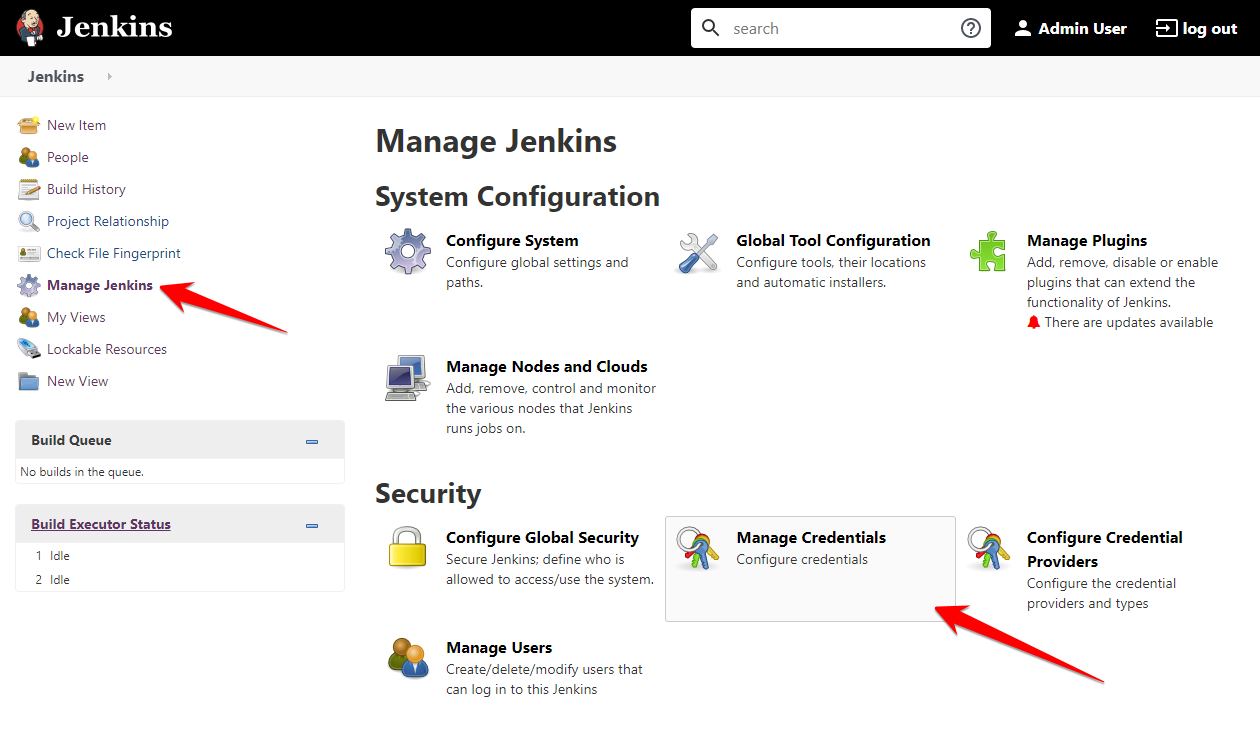Click the search help question mark icon

pyautogui.click(x=970, y=28)
